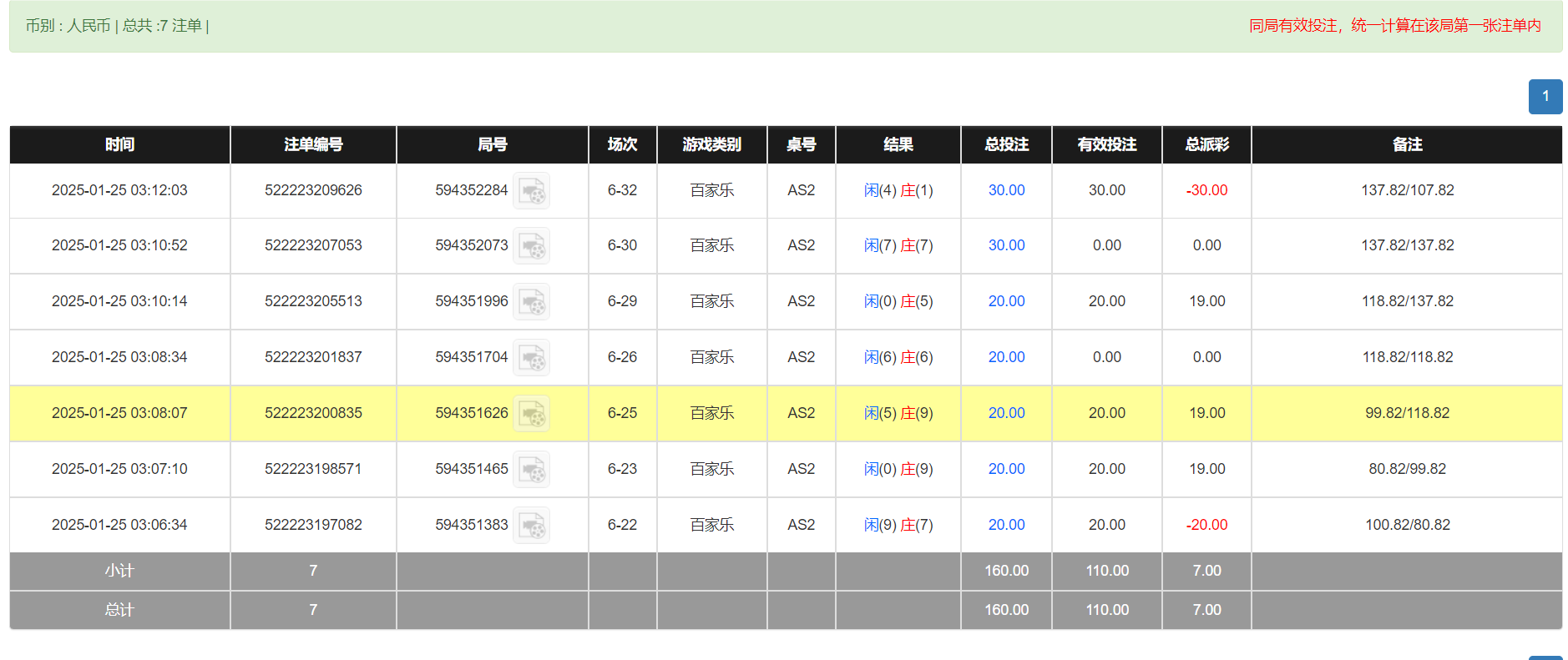The width and height of the screenshot is (1568, 660).
Task: Select bet number 522223209626 cell
Action: point(313,190)
